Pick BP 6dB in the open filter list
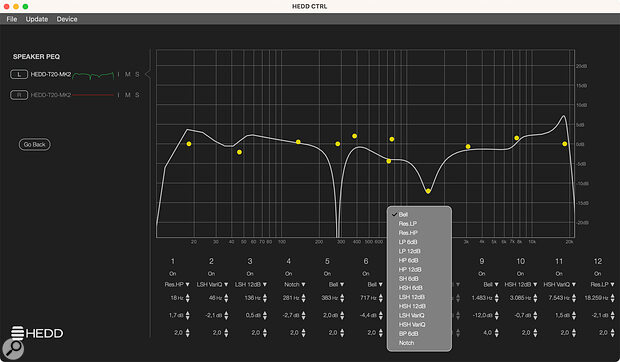Viewport: 620px width, 362px height. (408, 334)
